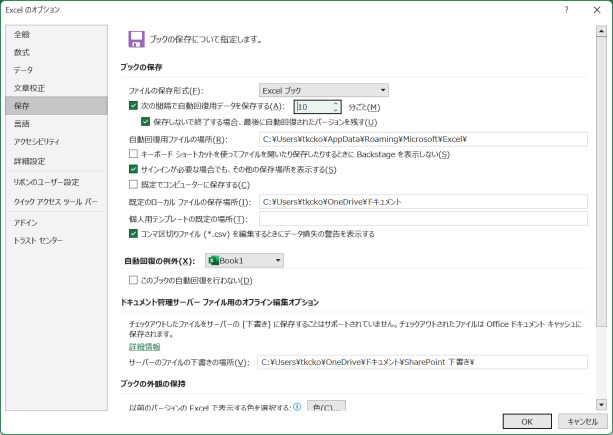Open クイック アクセス ツール バー category
The image size is (613, 435).
(x=56, y=201)
